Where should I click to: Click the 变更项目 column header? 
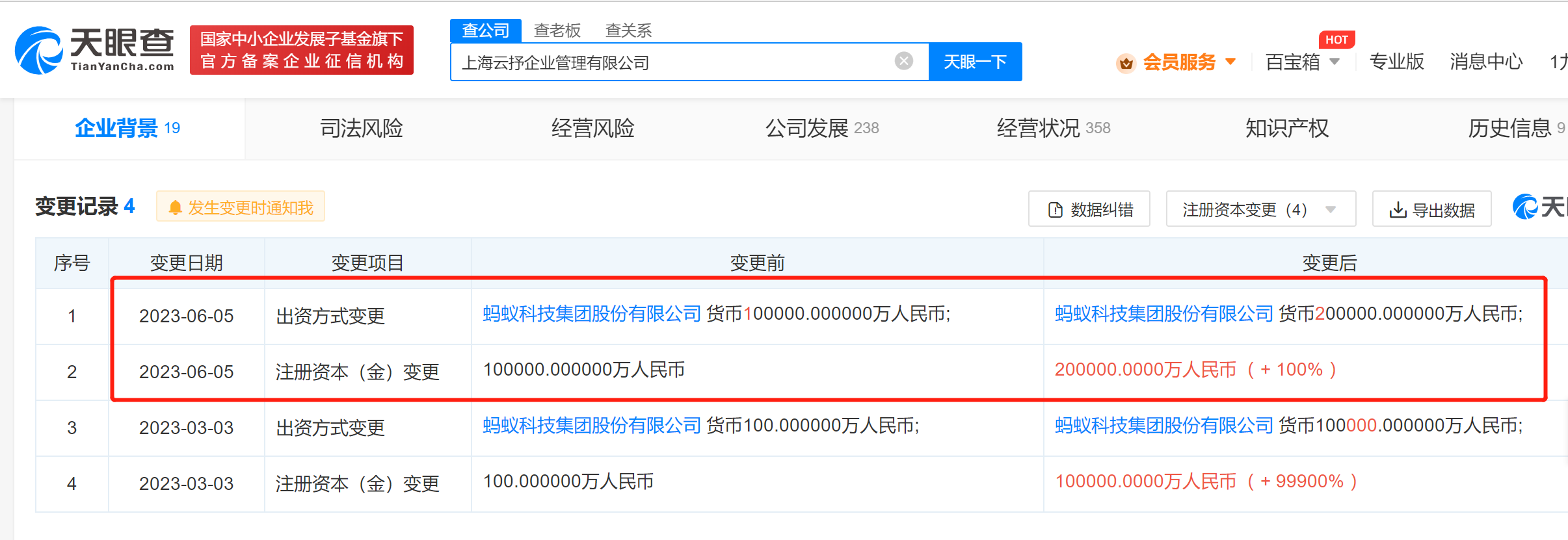[x=367, y=263]
